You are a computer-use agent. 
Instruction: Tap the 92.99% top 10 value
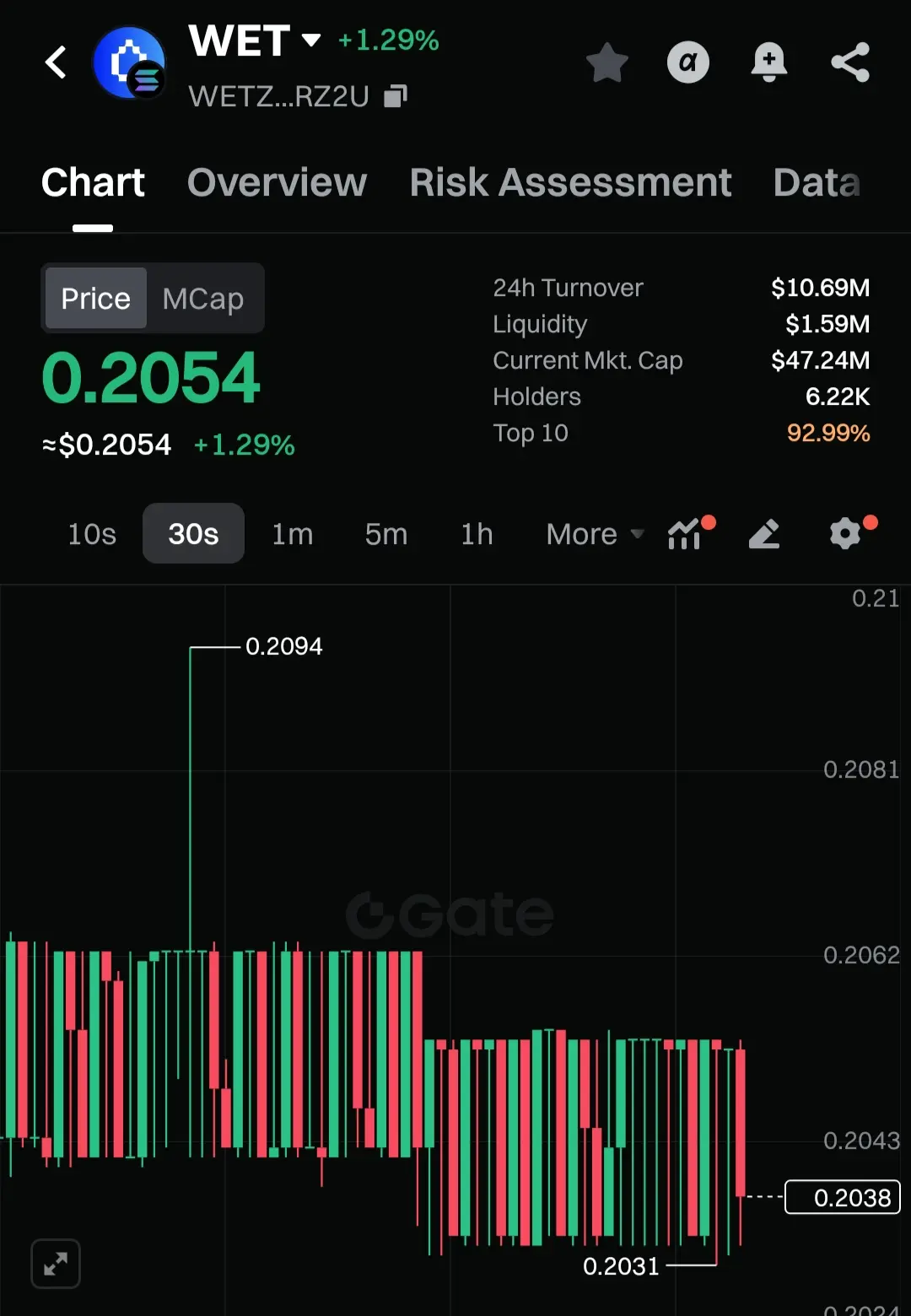[x=828, y=433]
